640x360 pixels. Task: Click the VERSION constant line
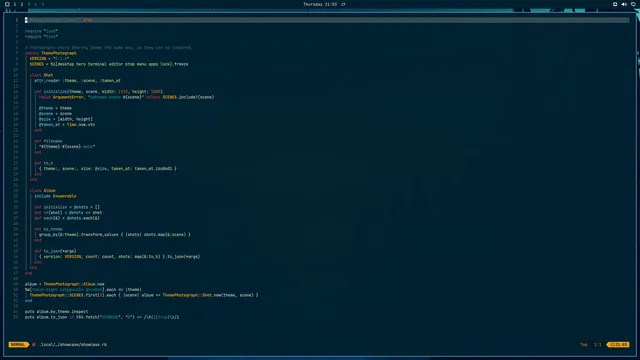49,58
